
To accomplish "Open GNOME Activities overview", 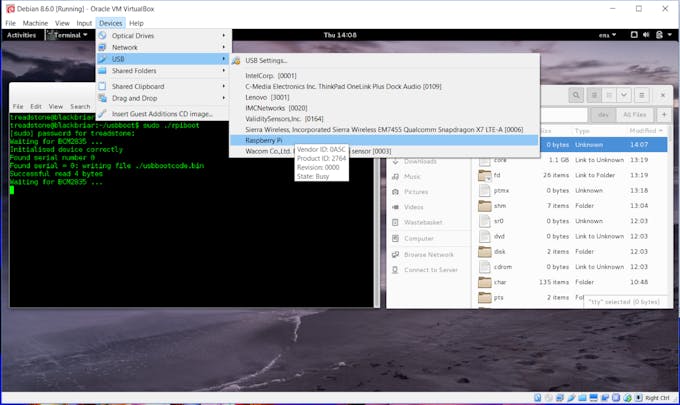I will (x=21, y=35).
